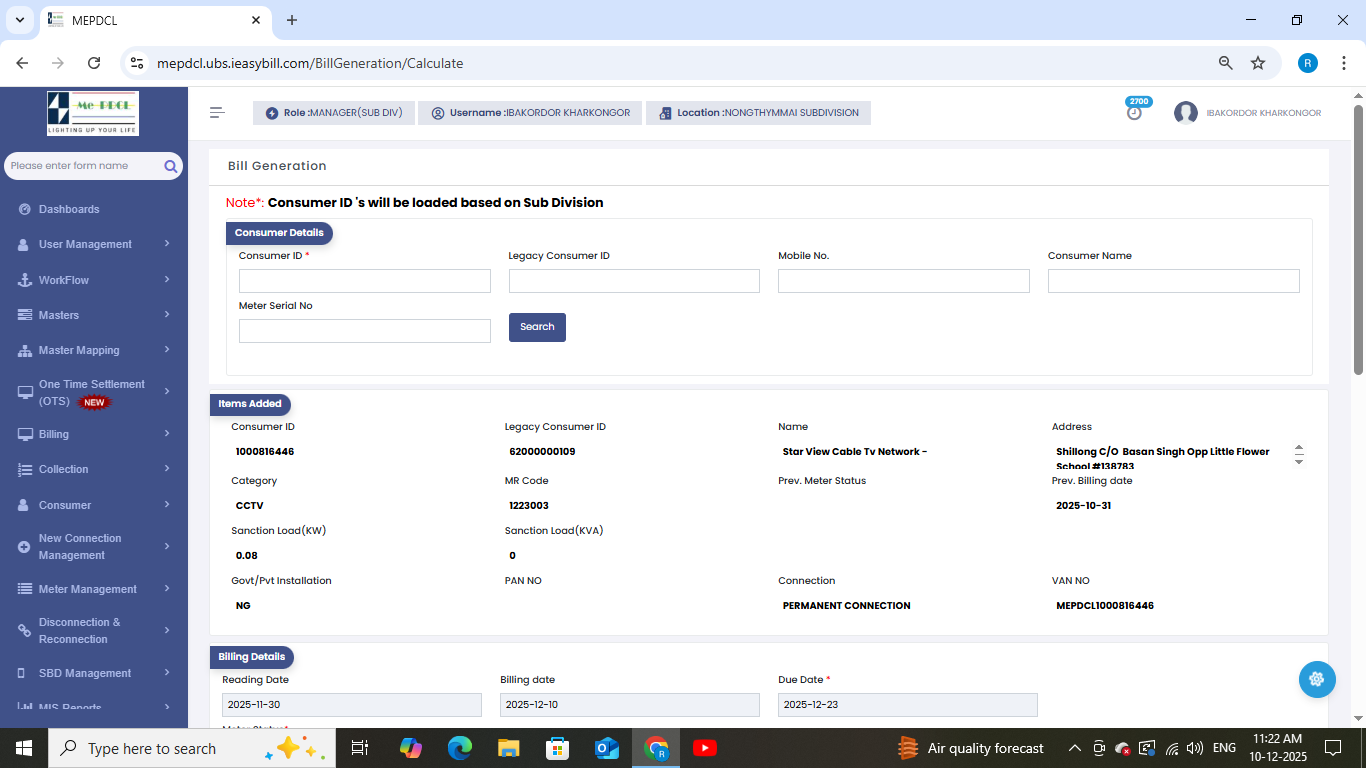
Task: Click the user profile avatar icon
Action: (1186, 113)
